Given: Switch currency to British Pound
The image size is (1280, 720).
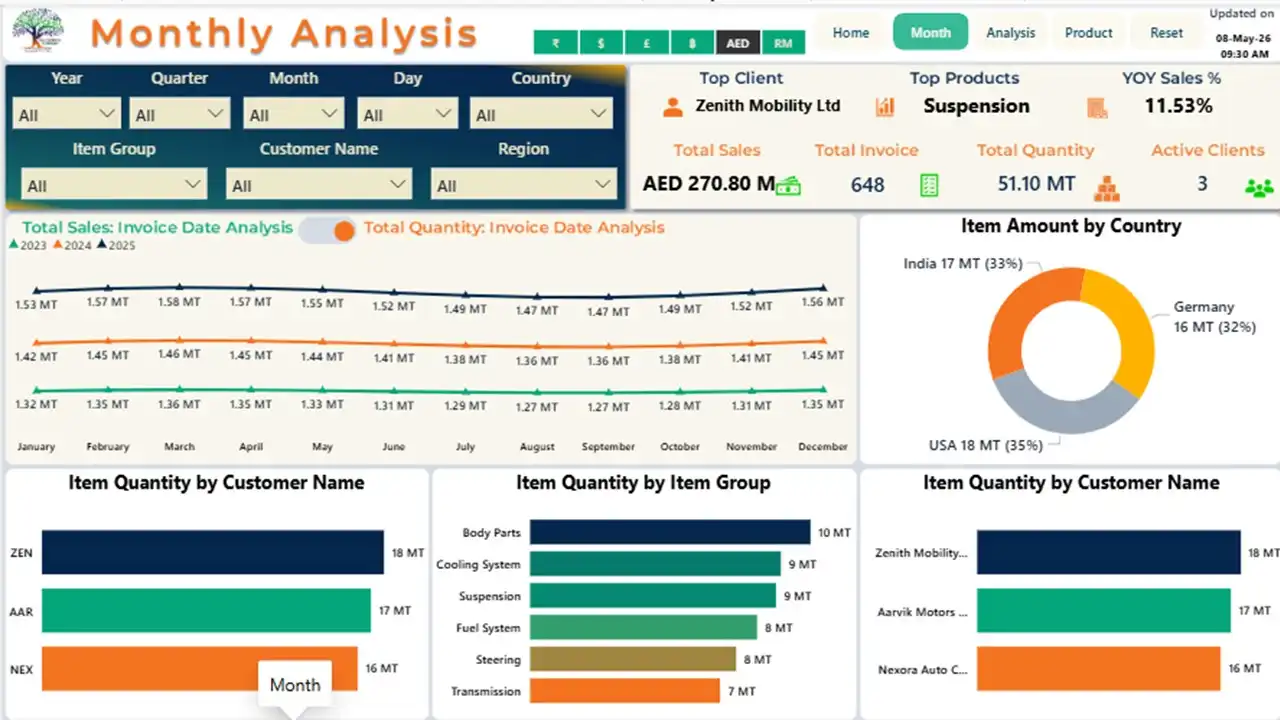Looking at the screenshot, I should pos(647,43).
